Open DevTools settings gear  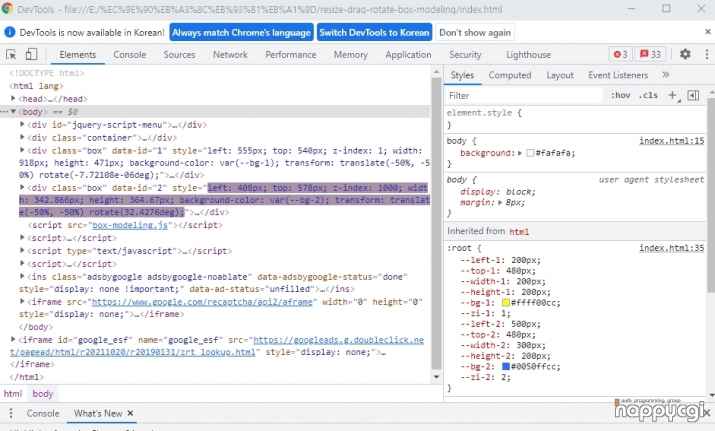(685, 54)
